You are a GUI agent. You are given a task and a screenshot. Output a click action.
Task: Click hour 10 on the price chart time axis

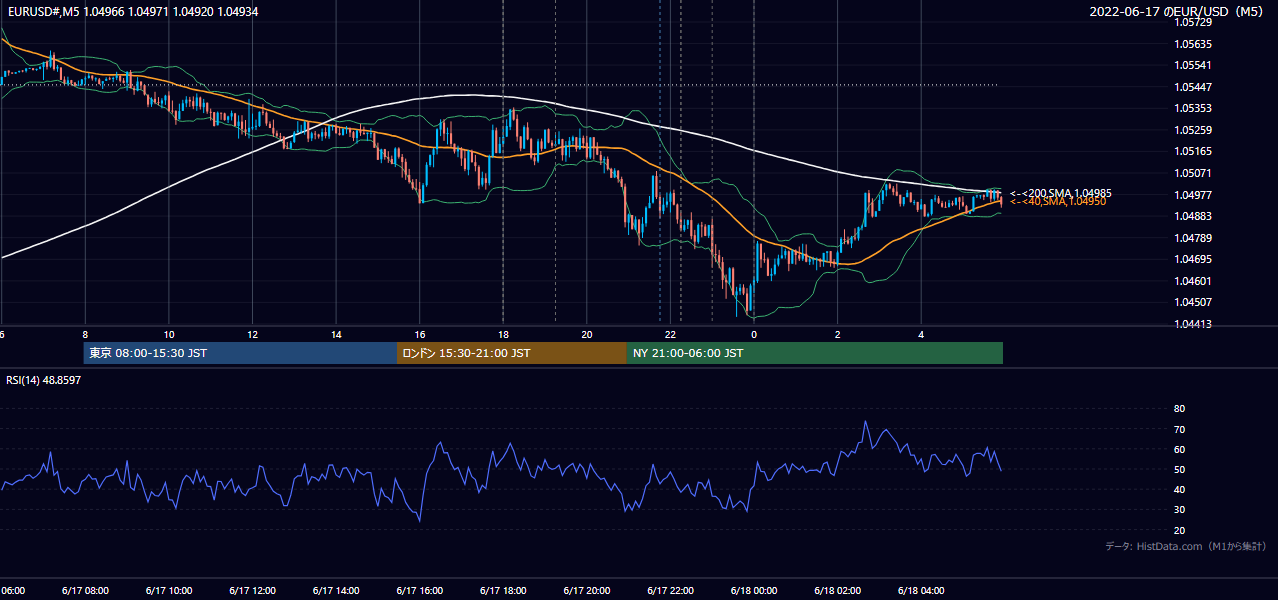[169, 334]
